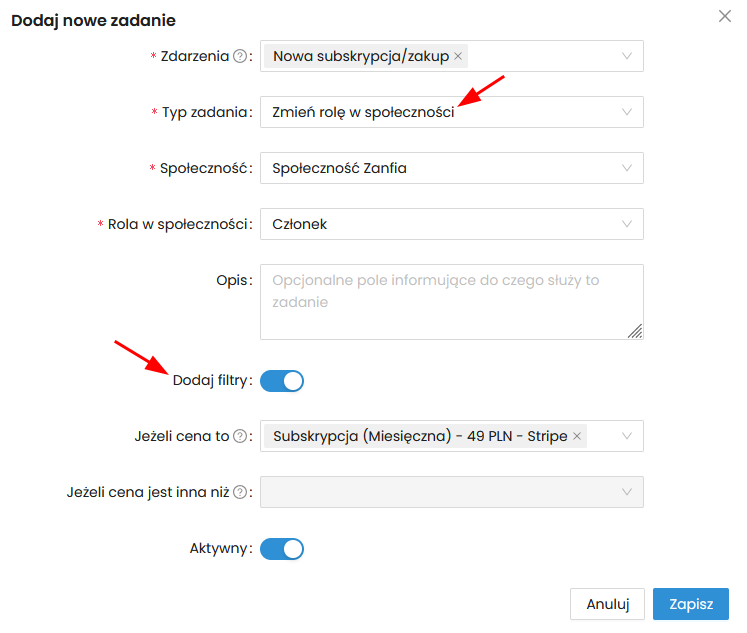Click the 'Społeczność Zanfia' selected value
The height and width of the screenshot is (633, 747).
click(339, 169)
